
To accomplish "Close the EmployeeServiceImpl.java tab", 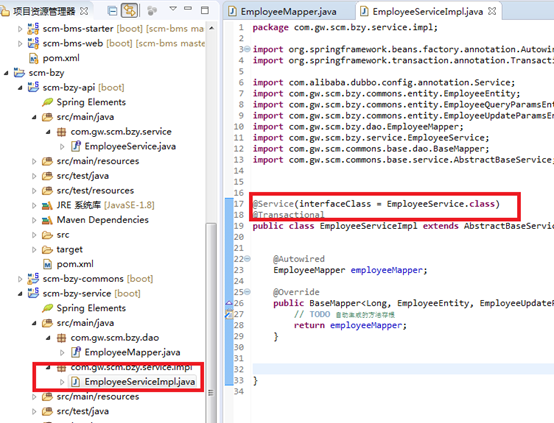I will pos(492,11).
